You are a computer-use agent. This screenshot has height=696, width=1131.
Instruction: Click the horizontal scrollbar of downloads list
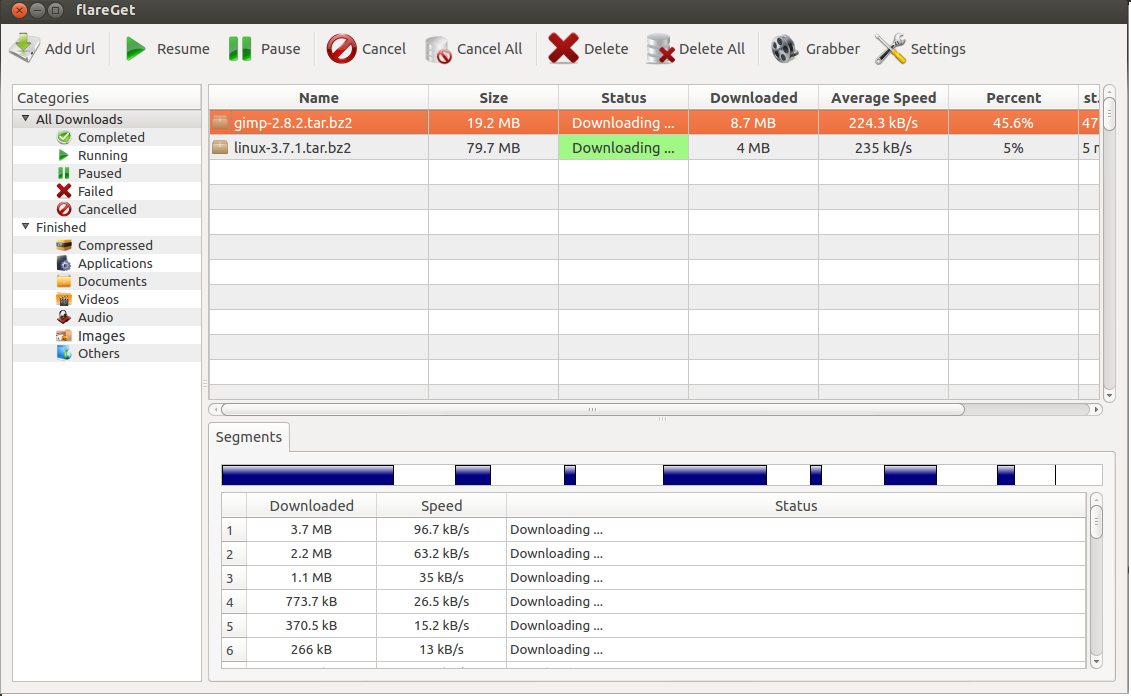click(x=592, y=409)
